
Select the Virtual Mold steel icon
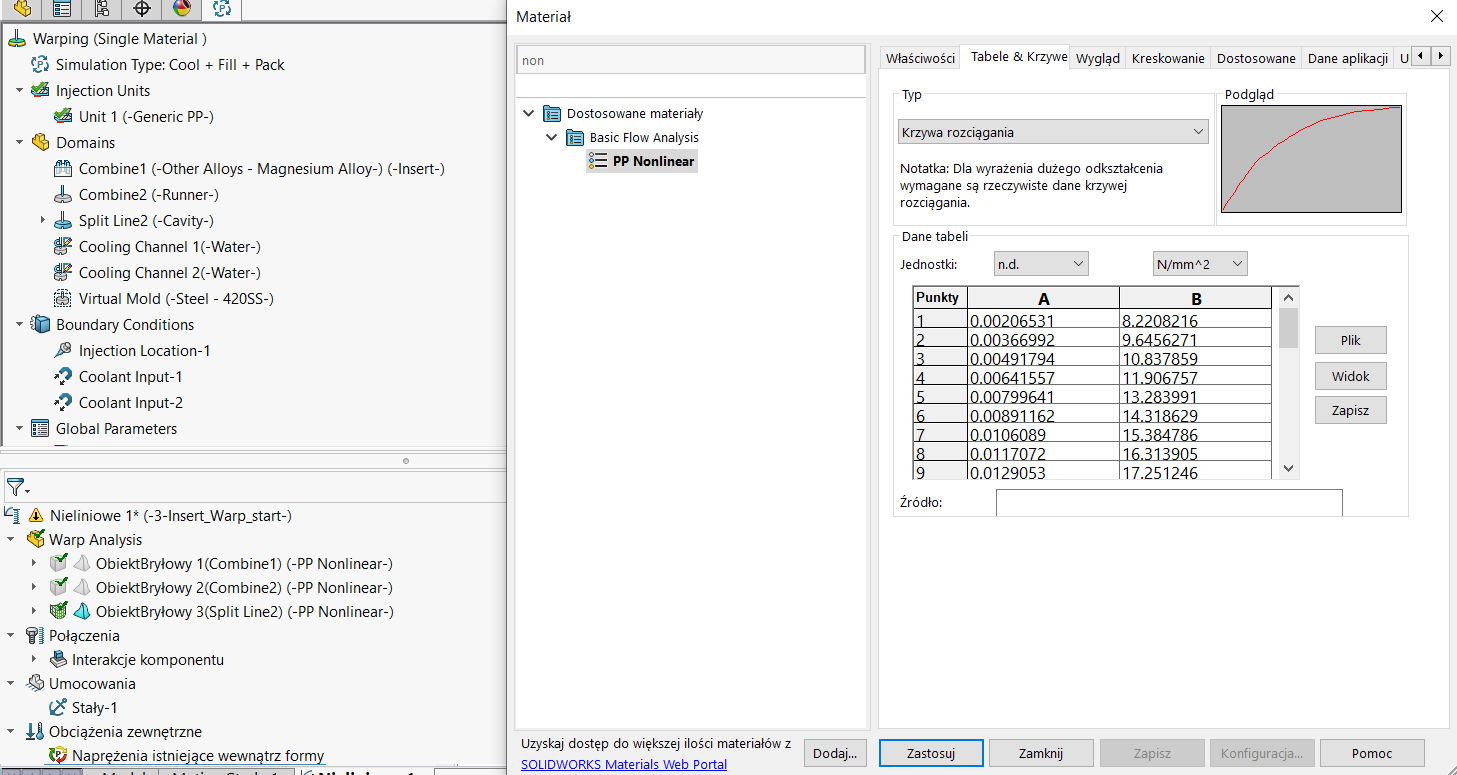[63, 299]
